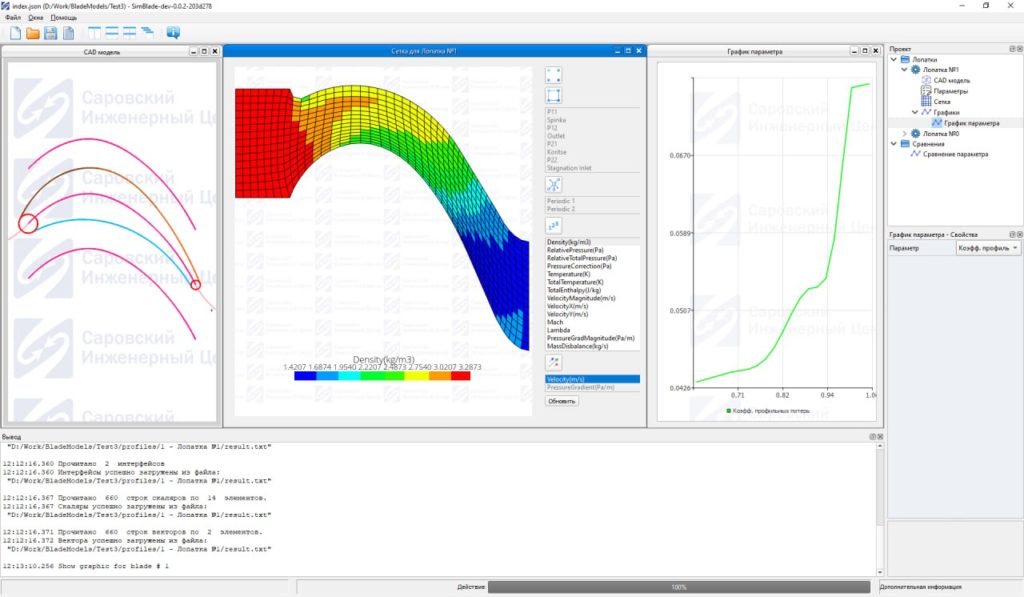This screenshot has height=597, width=1024.
Task: Expand the Лопатка №0 tree node
Action: click(x=904, y=133)
